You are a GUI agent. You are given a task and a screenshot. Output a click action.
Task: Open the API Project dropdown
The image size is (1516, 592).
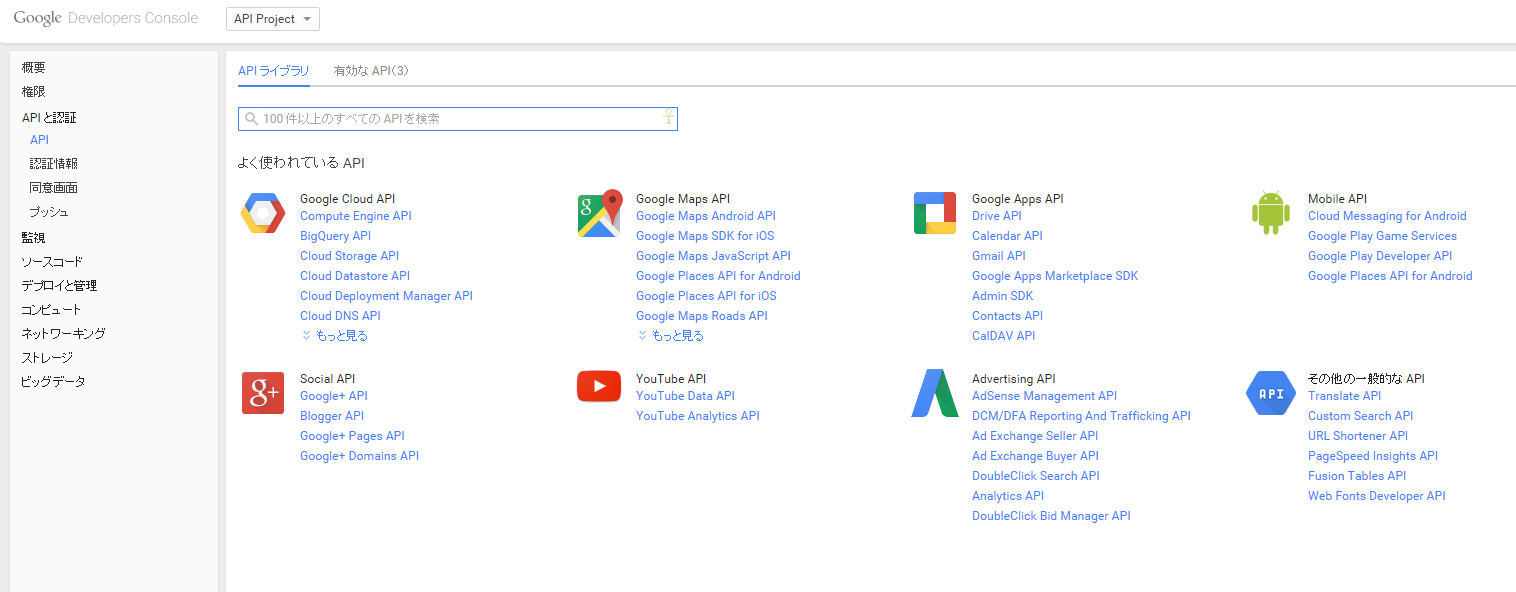pyautogui.click(x=273, y=19)
